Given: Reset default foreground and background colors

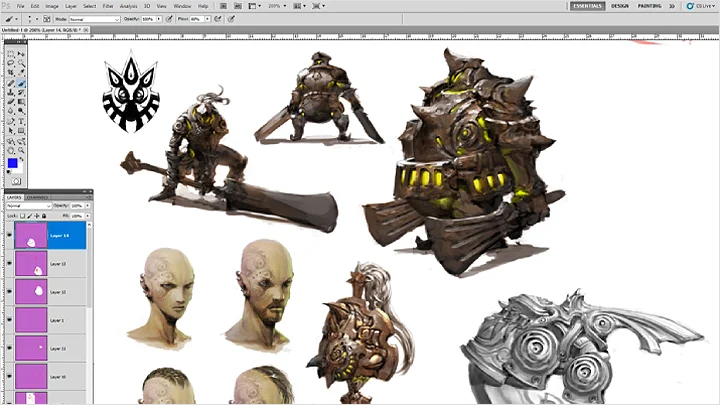Looking at the screenshot, I should coord(9,172).
